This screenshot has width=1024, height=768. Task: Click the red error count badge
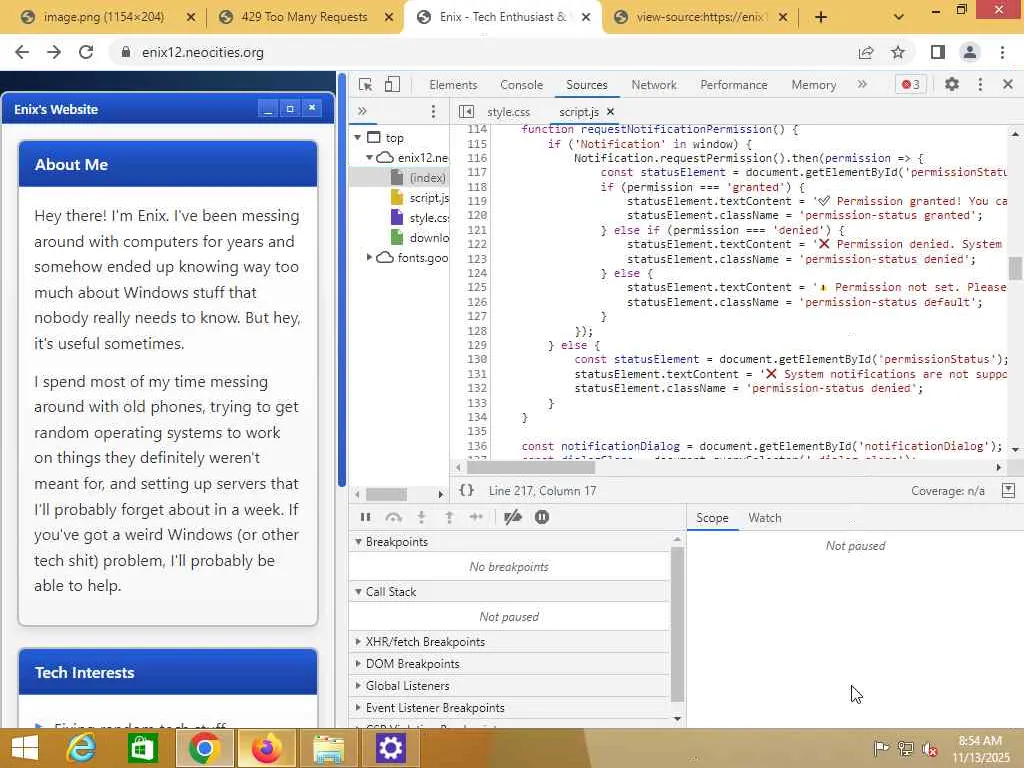click(910, 85)
